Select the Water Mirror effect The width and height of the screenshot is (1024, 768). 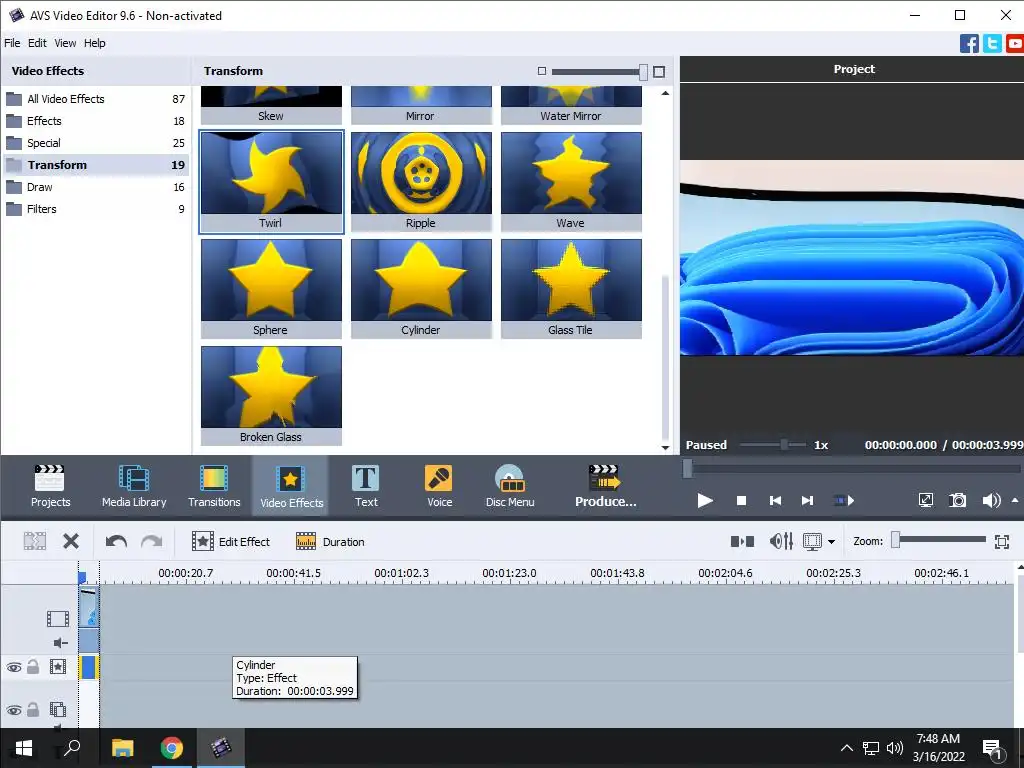click(571, 105)
